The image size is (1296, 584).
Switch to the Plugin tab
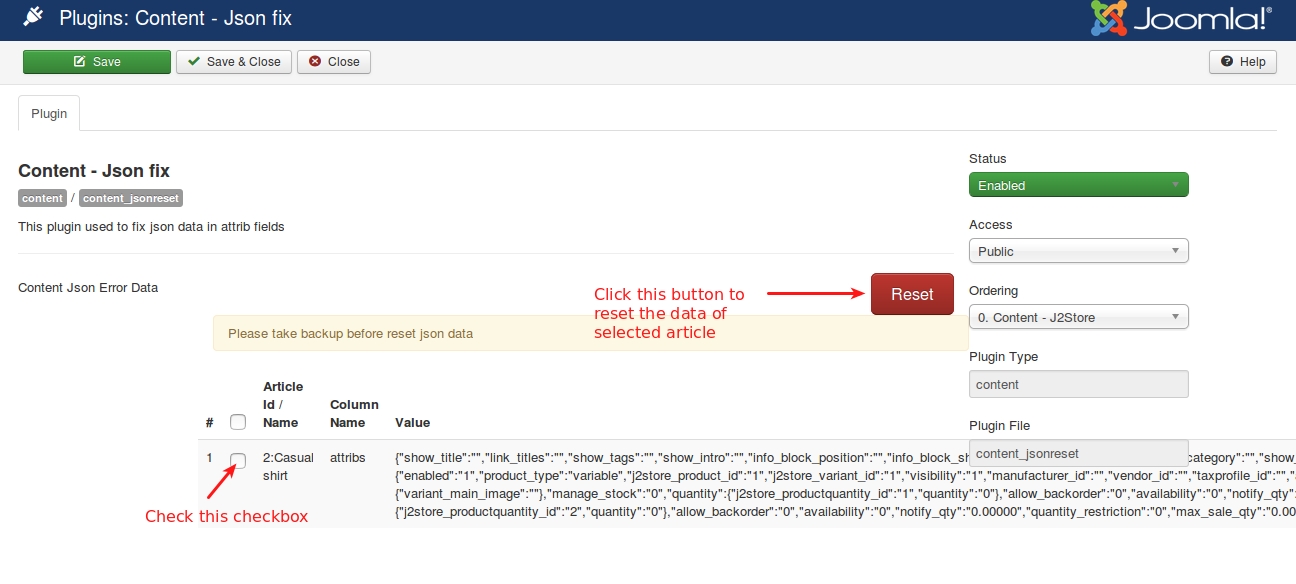(49, 114)
